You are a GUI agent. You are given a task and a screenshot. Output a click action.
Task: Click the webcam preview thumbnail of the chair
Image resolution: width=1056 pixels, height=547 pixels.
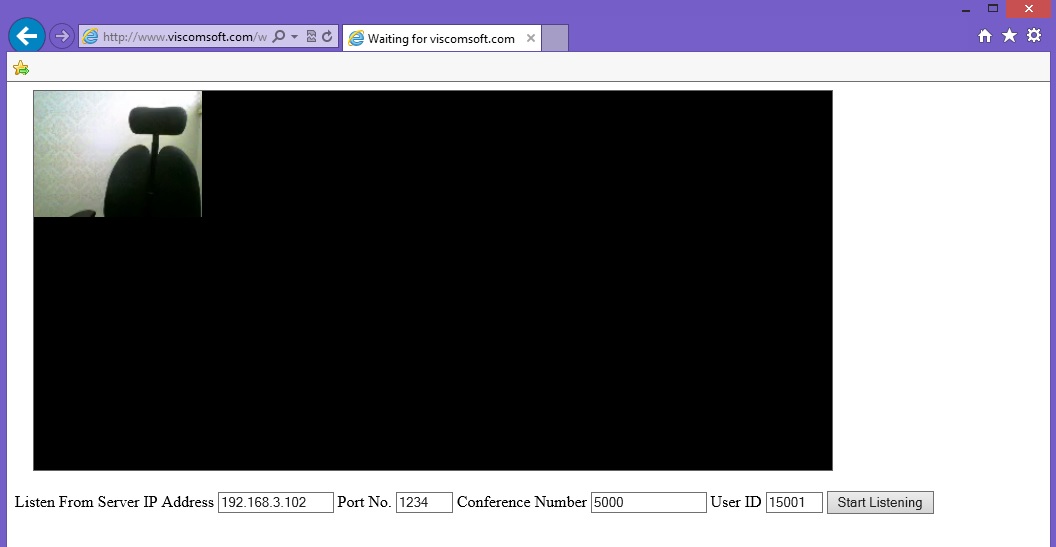click(x=118, y=154)
